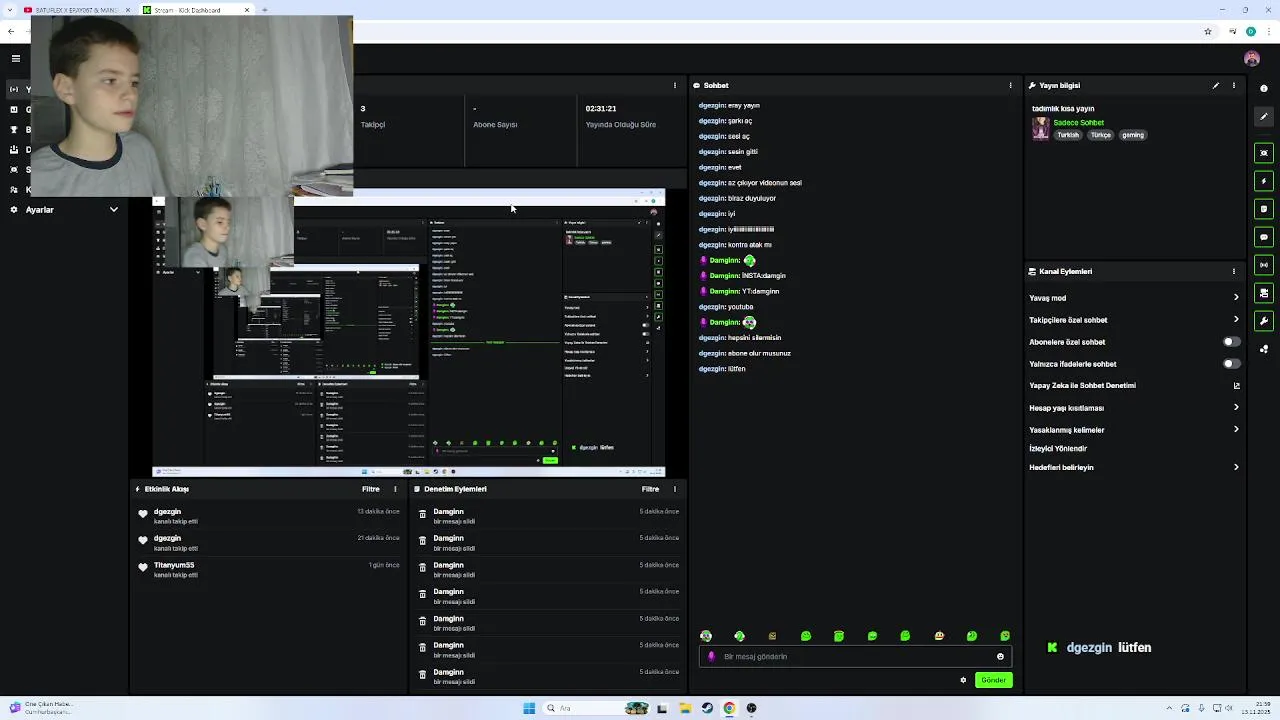Image resolution: width=1280 pixels, height=720 pixels.
Task: Expand Hedefleri belirleyin chevron
Action: [1236, 467]
